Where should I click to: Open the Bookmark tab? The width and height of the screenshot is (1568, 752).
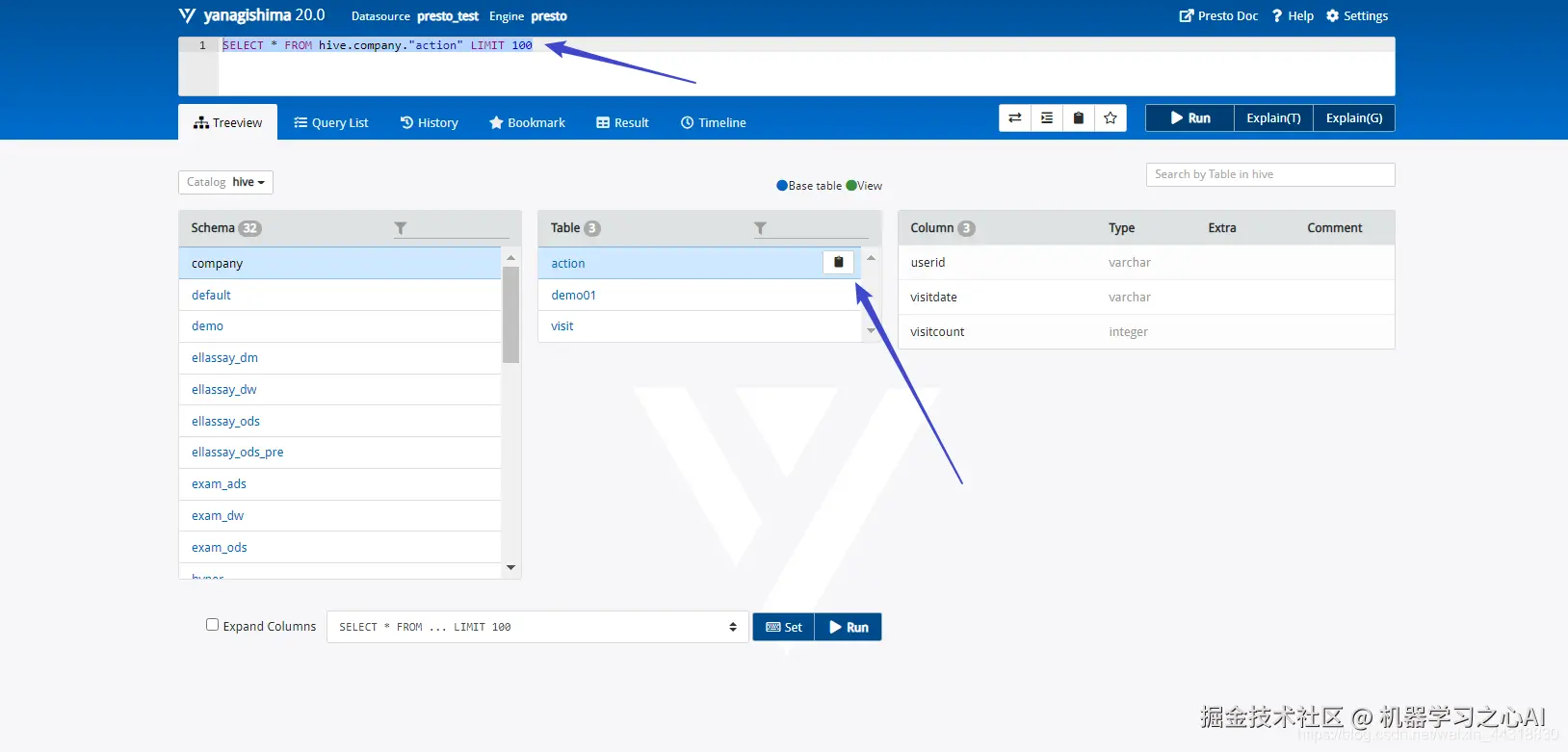click(x=527, y=122)
